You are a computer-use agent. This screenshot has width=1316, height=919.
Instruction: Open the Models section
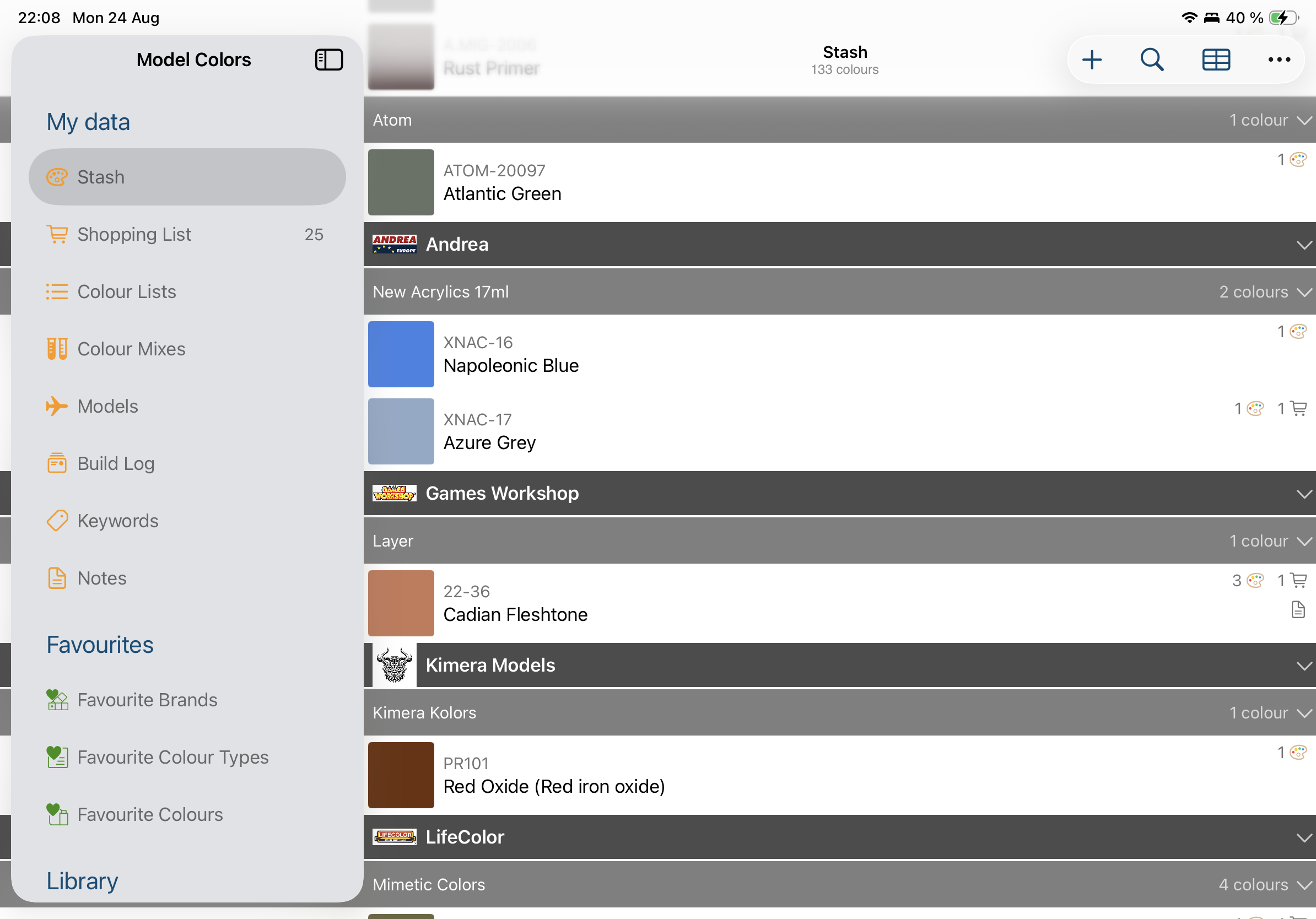tap(187, 406)
